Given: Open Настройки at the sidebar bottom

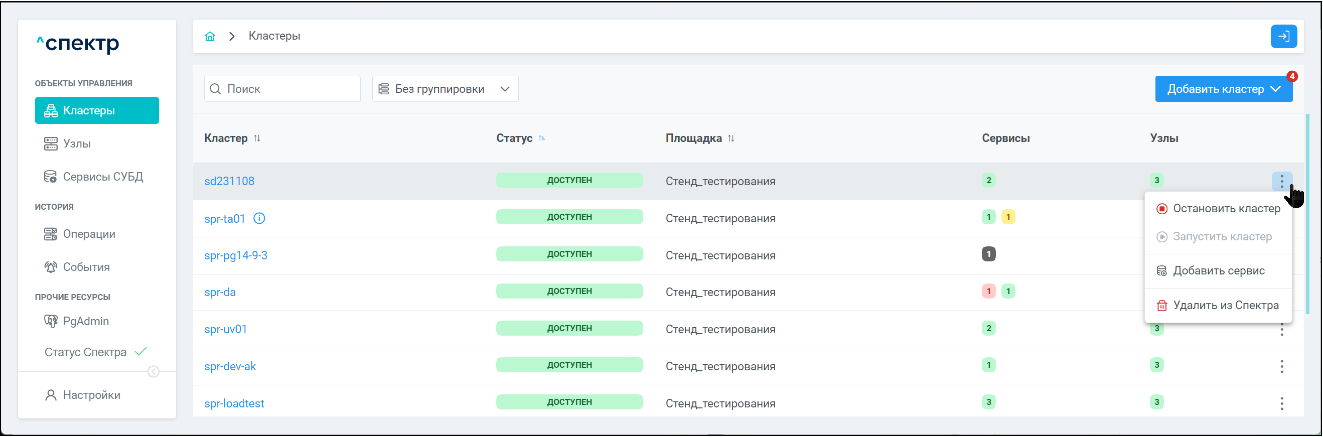Looking at the screenshot, I should coord(91,395).
